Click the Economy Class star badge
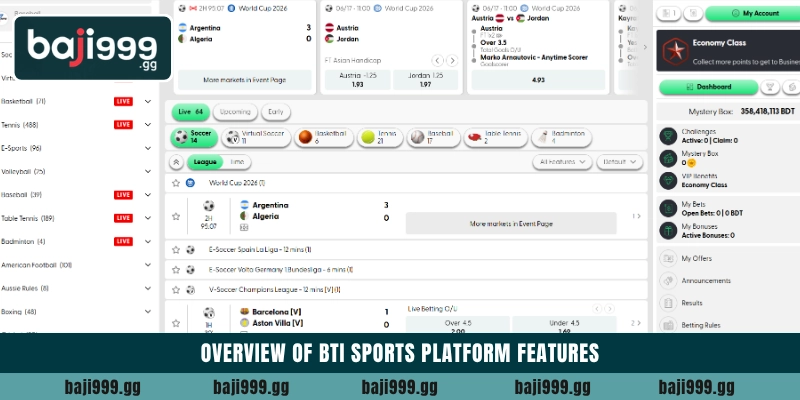Image resolution: width=800 pixels, height=400 pixels. click(676, 51)
